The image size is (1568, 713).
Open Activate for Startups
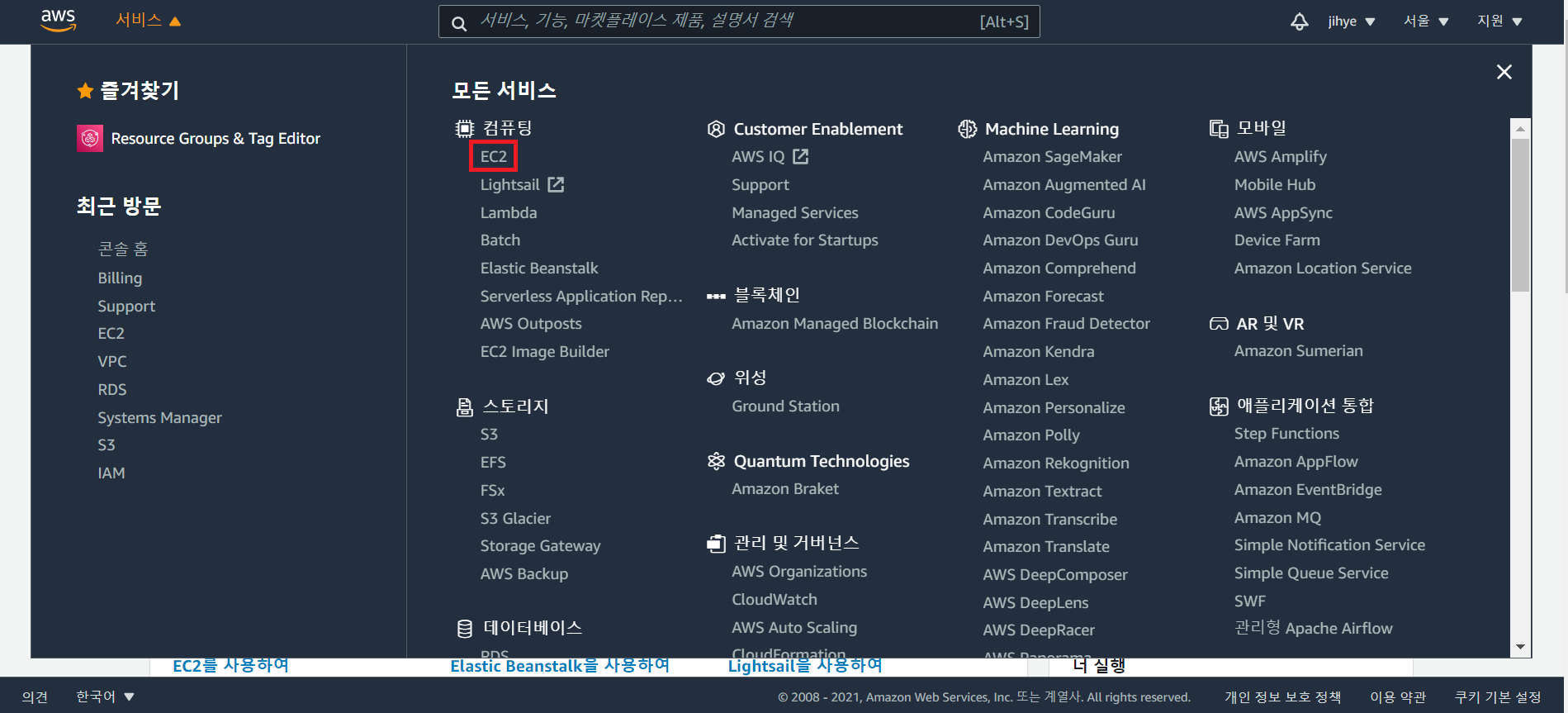[x=805, y=240]
